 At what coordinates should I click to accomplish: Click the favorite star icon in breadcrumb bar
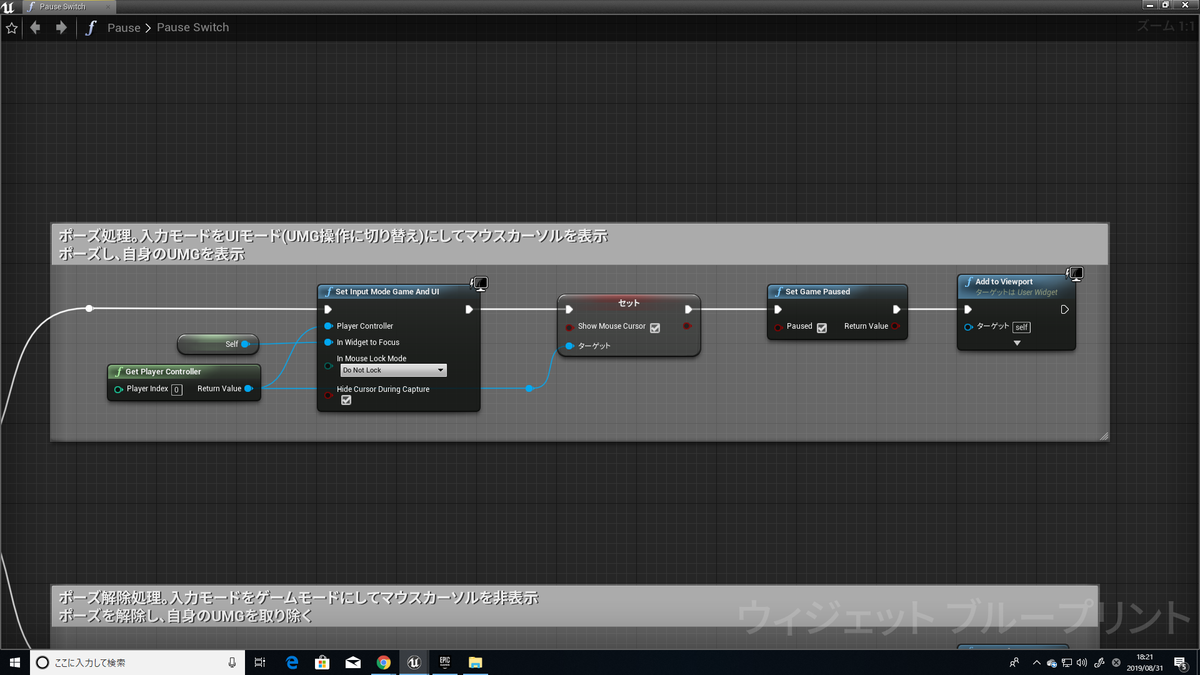pos(11,27)
